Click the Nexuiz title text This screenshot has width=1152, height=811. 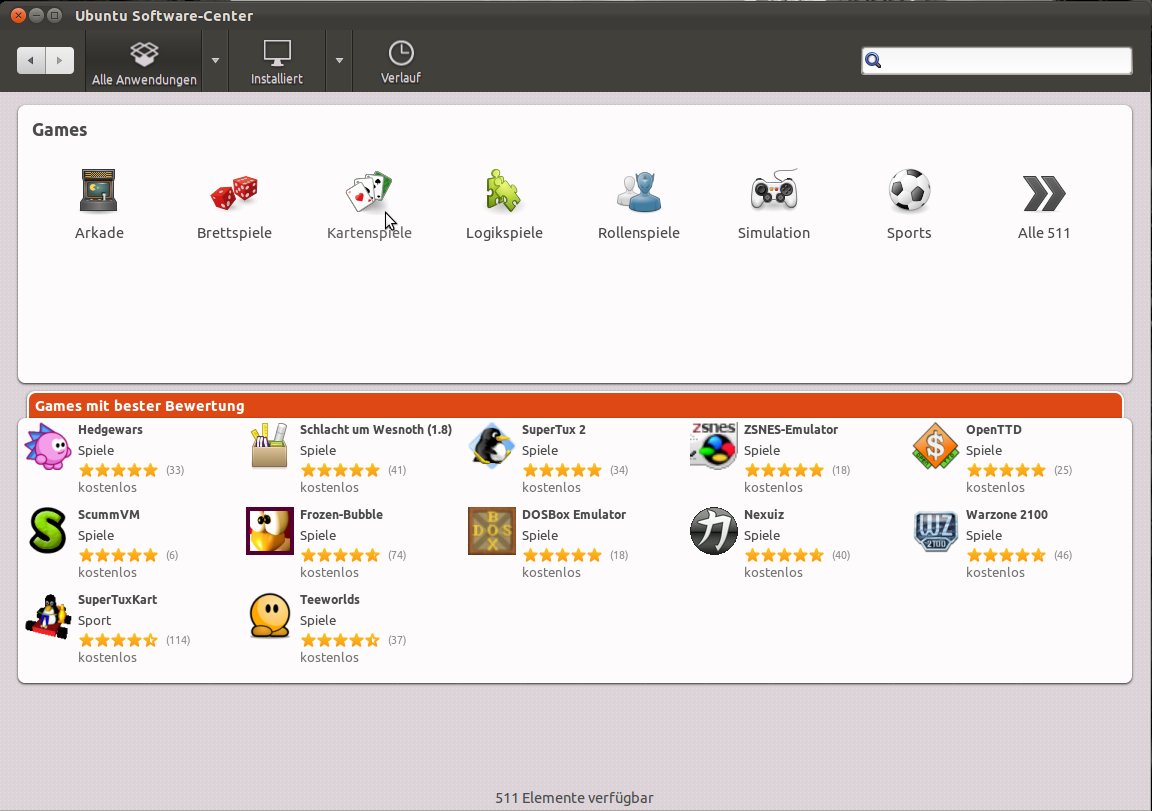click(763, 515)
